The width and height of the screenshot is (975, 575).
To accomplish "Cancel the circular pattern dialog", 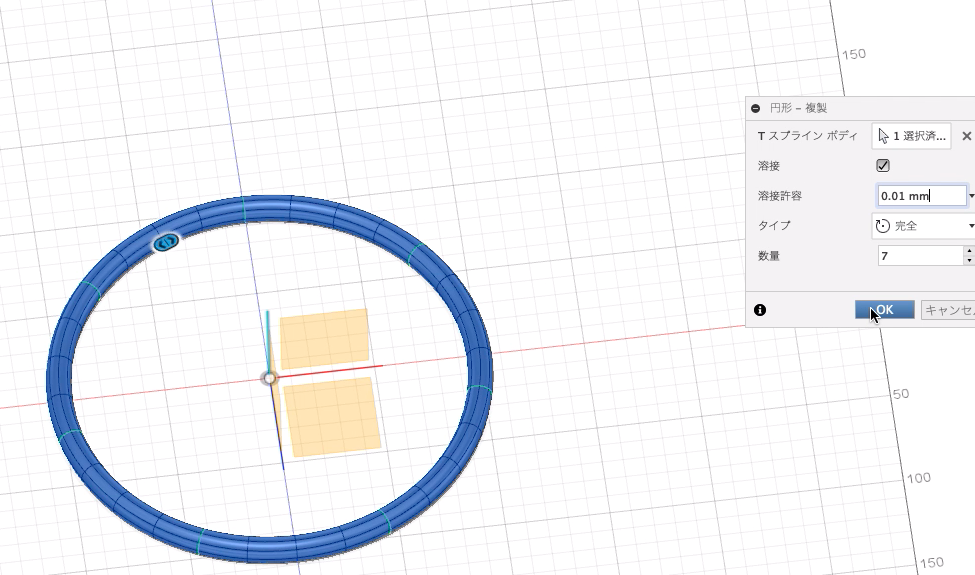I will 948,310.
